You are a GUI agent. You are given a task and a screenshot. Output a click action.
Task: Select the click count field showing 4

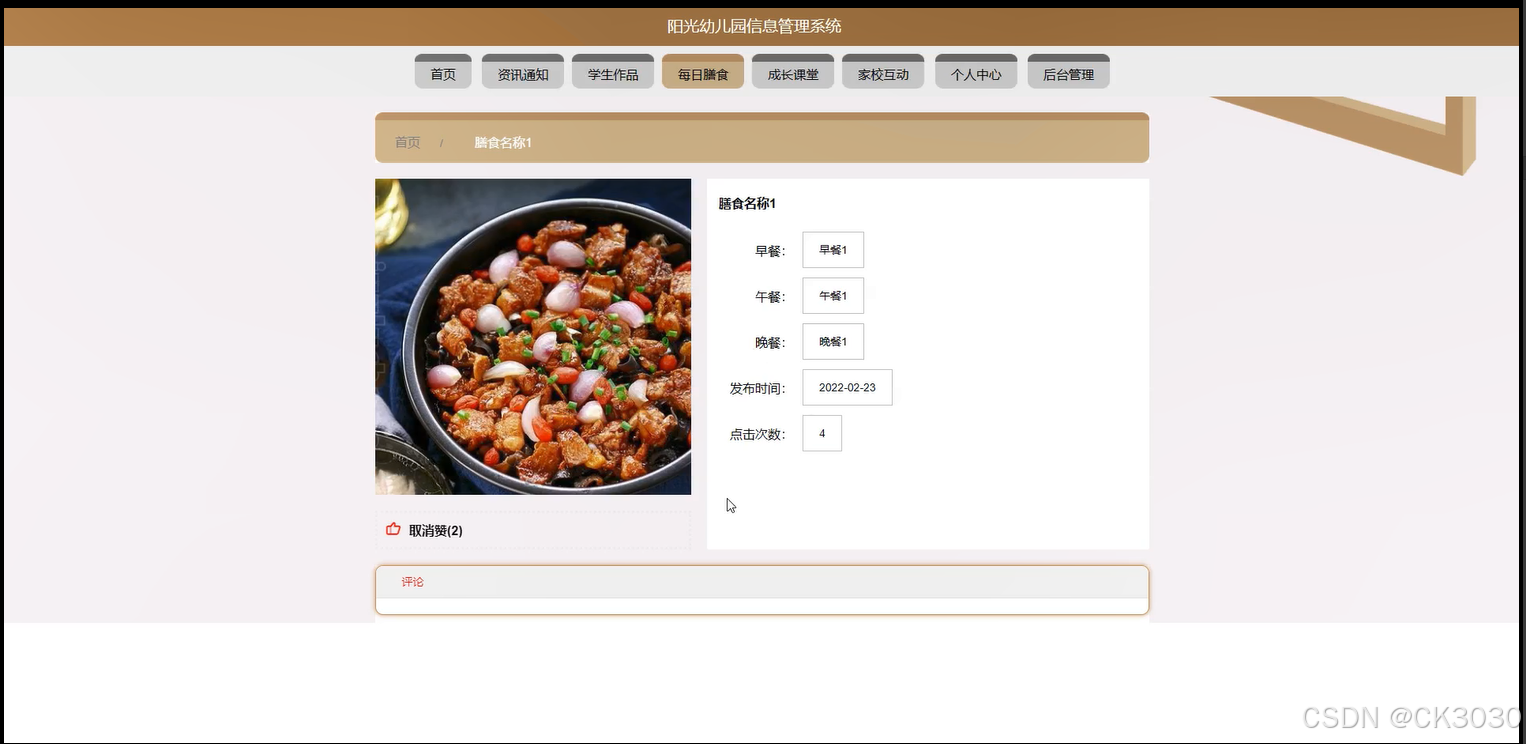[x=821, y=433]
